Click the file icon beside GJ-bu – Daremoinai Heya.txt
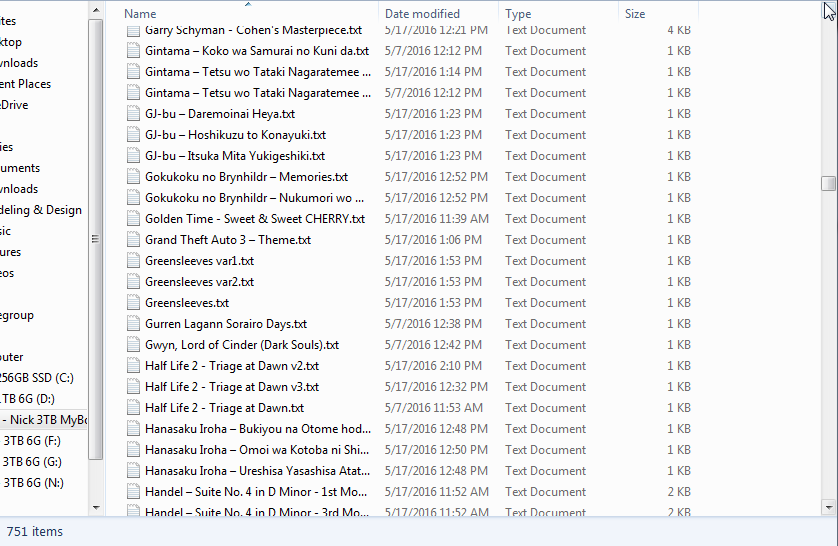Screen dimensions: 838x546 [x=133, y=114]
